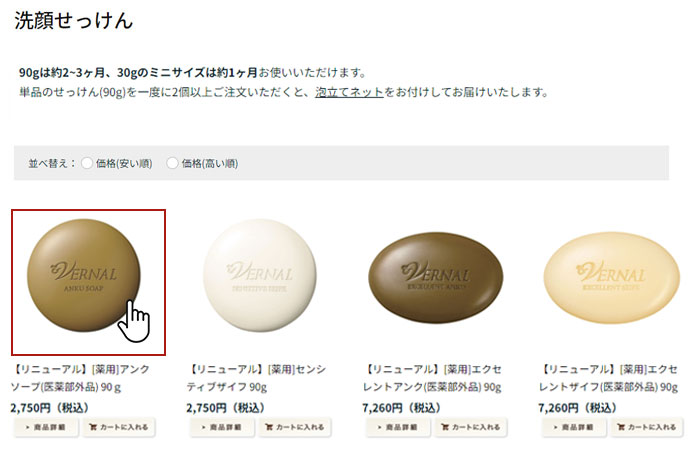Click the エクセレントアンク(医薬部外品) 90g product title
The height and width of the screenshot is (450, 700).
pyautogui.click(x=432, y=378)
